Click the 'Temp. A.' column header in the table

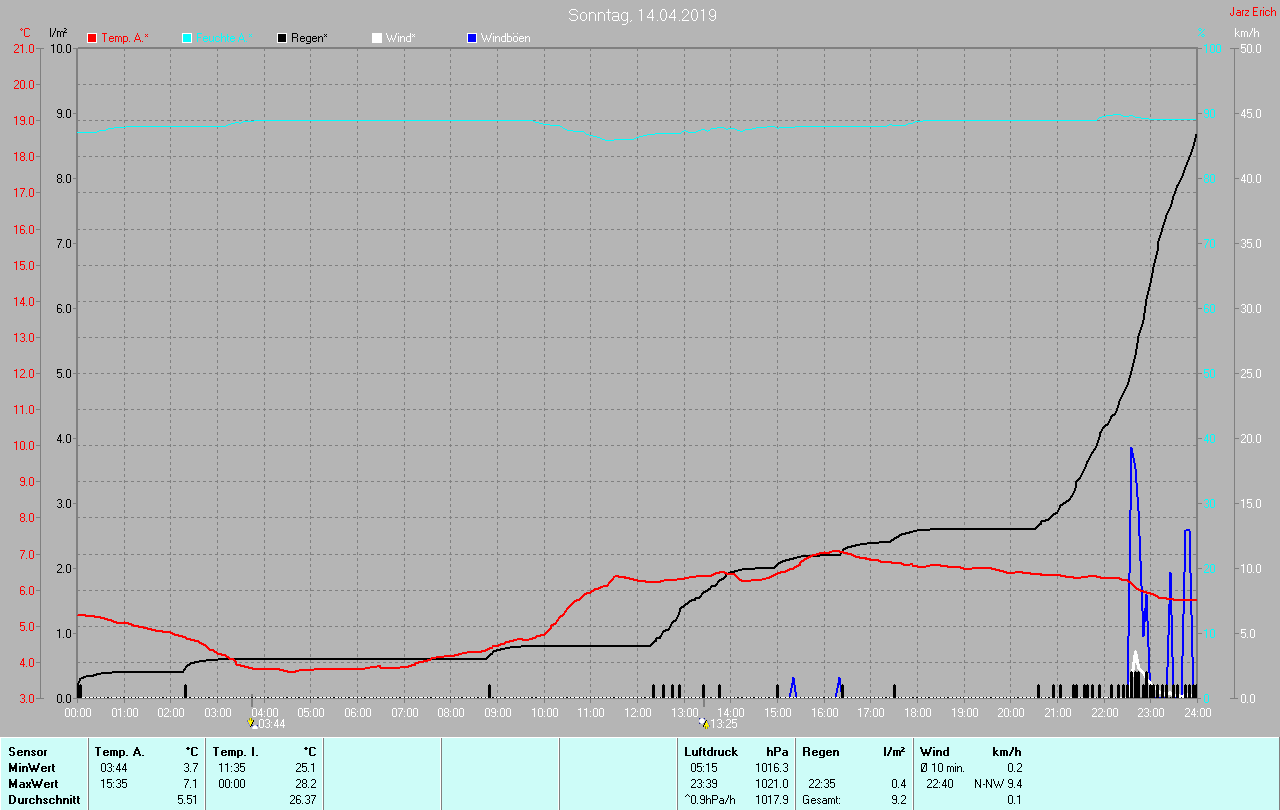pos(119,752)
